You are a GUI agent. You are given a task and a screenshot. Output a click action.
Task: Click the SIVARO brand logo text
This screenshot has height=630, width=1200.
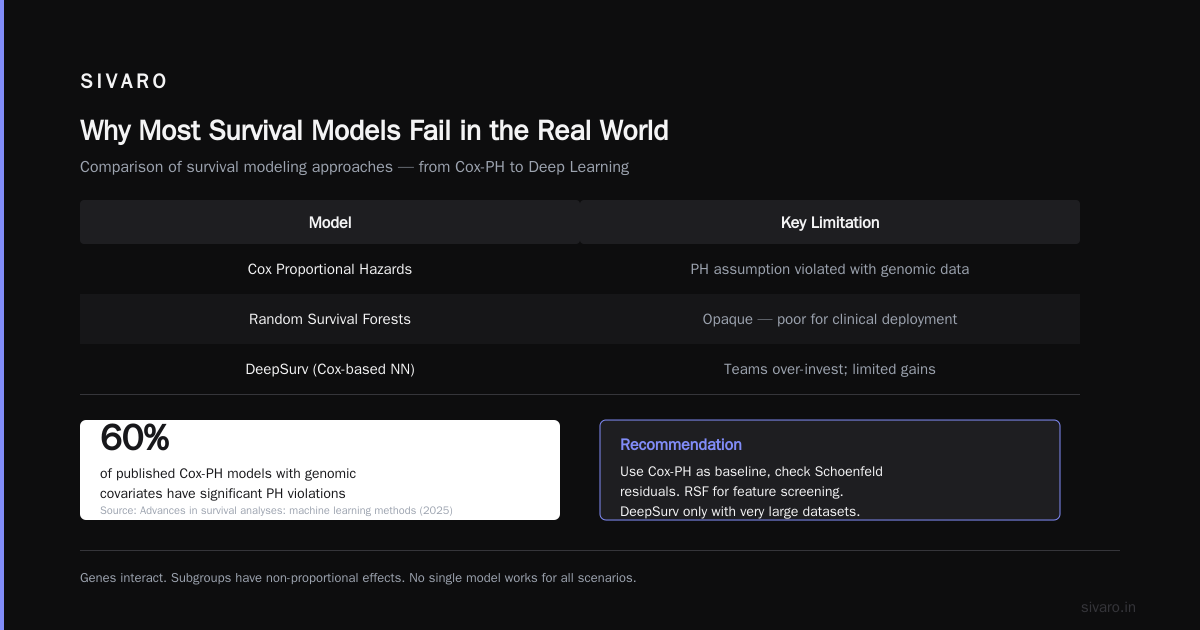click(x=124, y=82)
